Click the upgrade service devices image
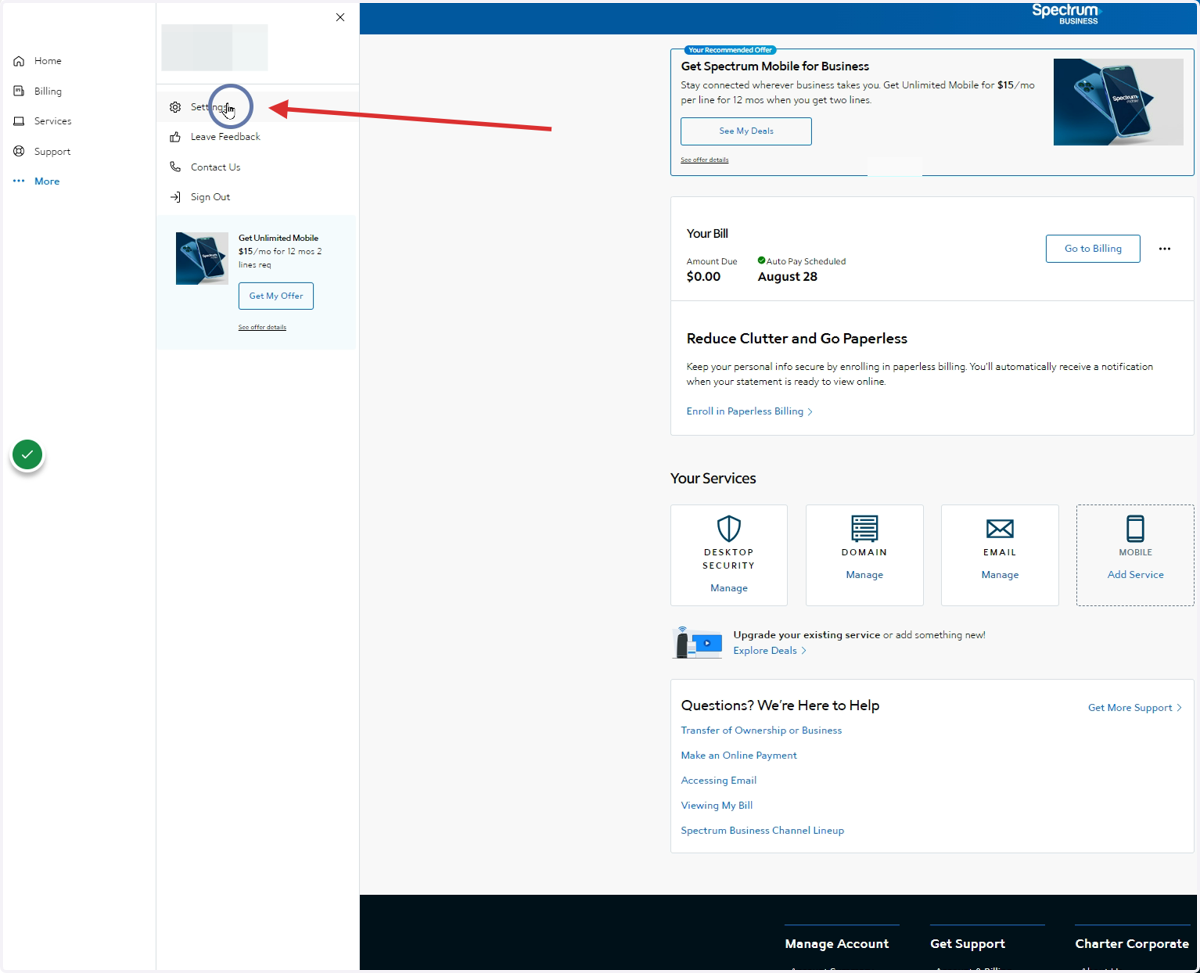 coord(698,642)
